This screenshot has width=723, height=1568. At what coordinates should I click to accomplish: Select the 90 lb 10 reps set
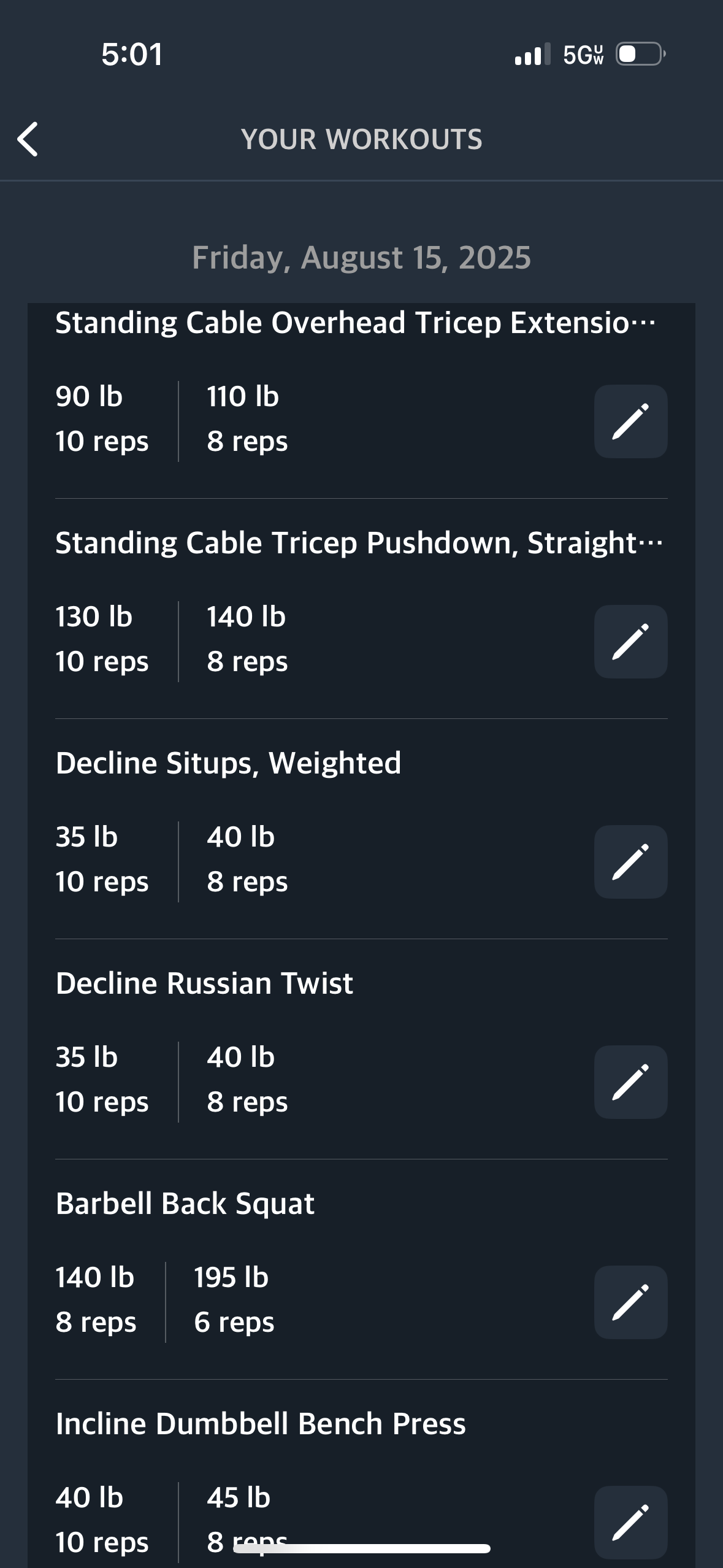click(102, 419)
